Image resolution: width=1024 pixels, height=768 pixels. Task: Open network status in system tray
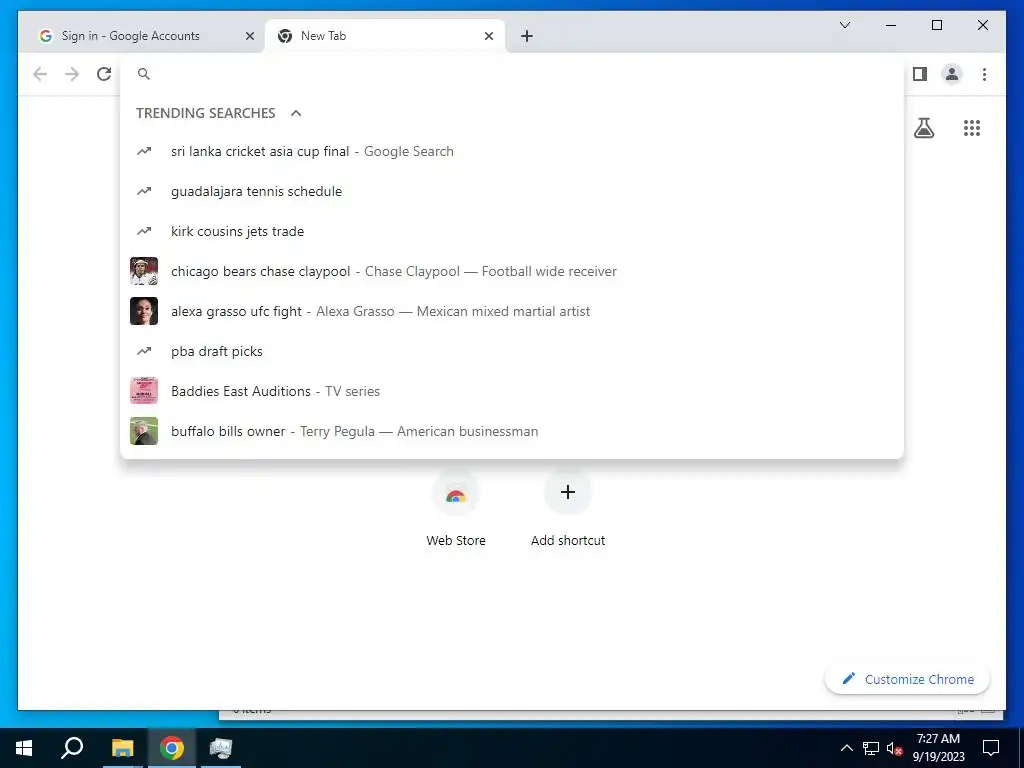click(871, 748)
